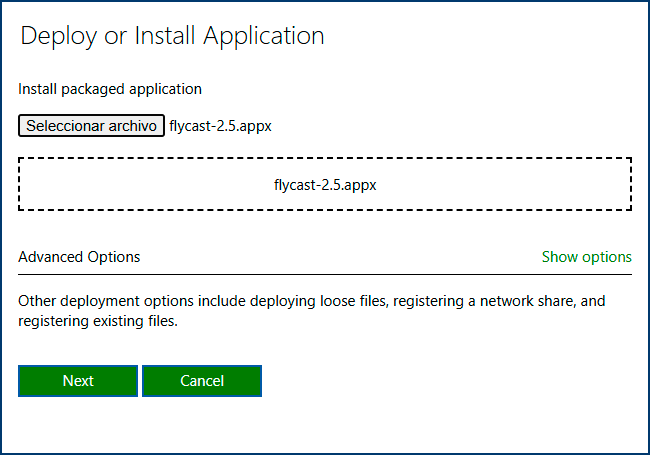Click the word Application in the dialog title
The height and width of the screenshot is (455, 650).
(264, 36)
